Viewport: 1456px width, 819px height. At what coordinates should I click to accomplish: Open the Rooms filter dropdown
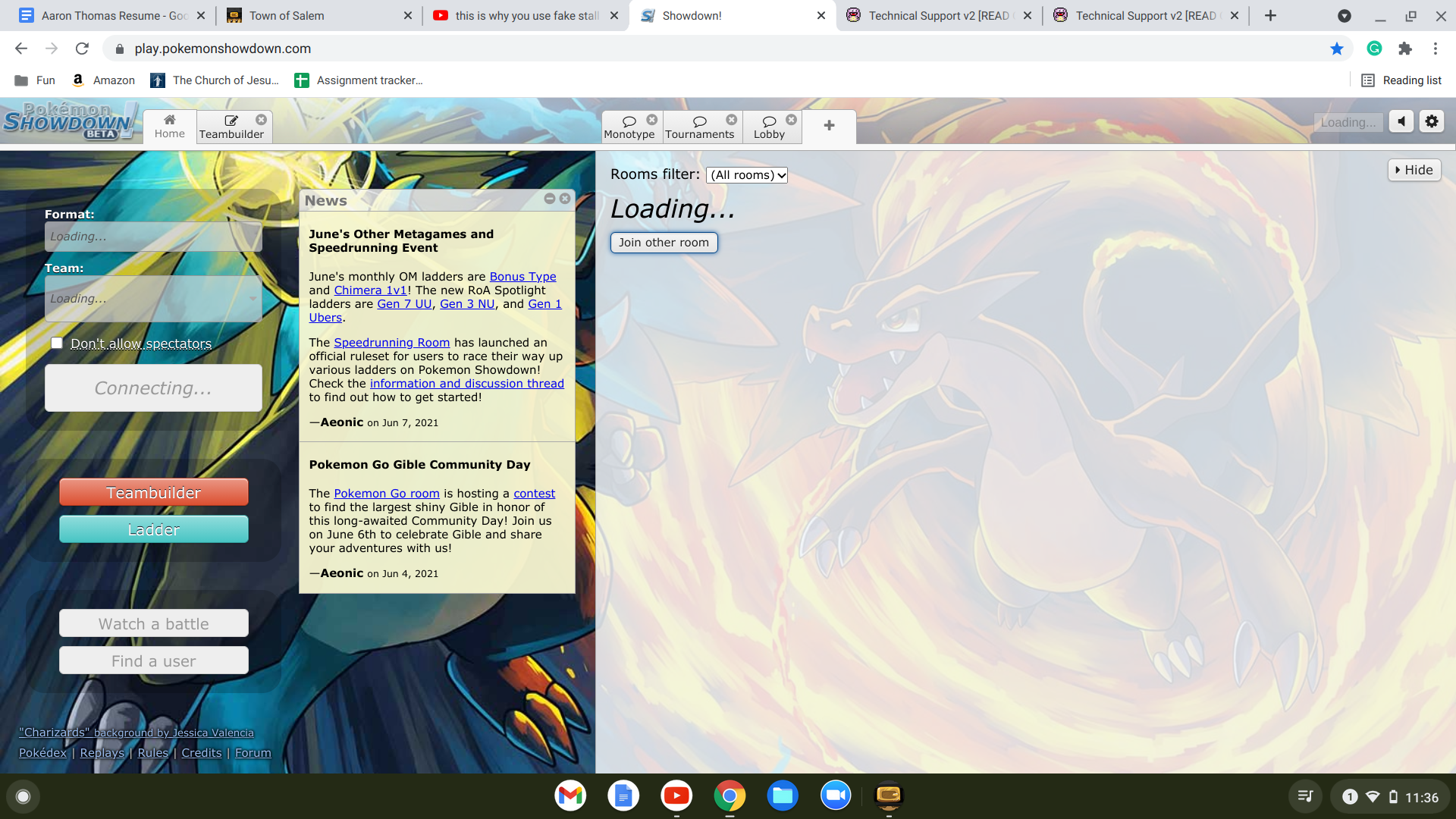(x=747, y=175)
